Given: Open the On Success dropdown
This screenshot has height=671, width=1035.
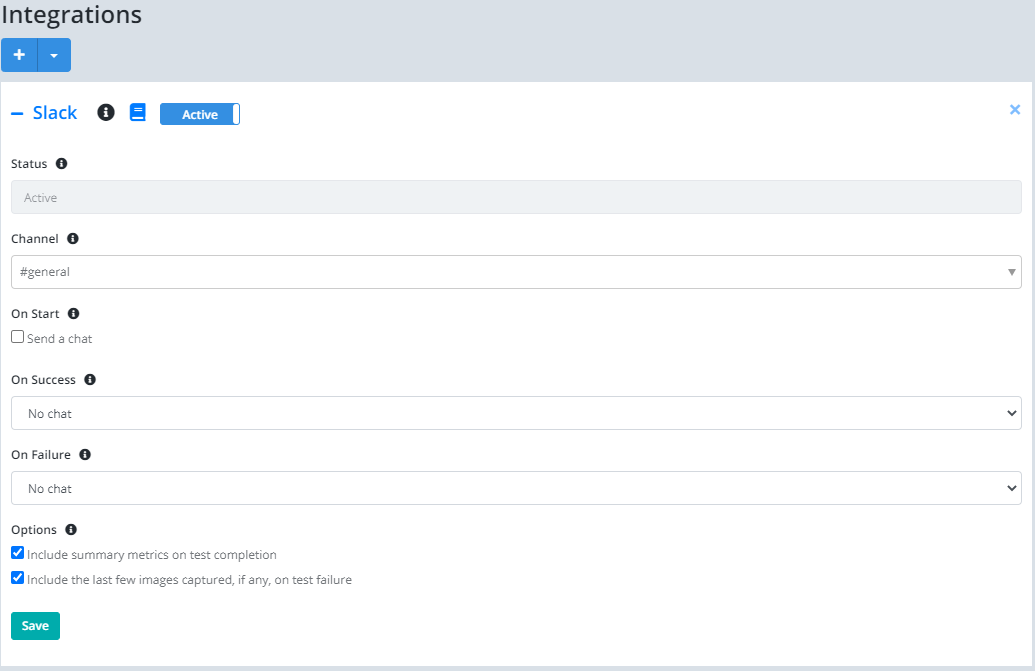Looking at the screenshot, I should click(x=516, y=413).
